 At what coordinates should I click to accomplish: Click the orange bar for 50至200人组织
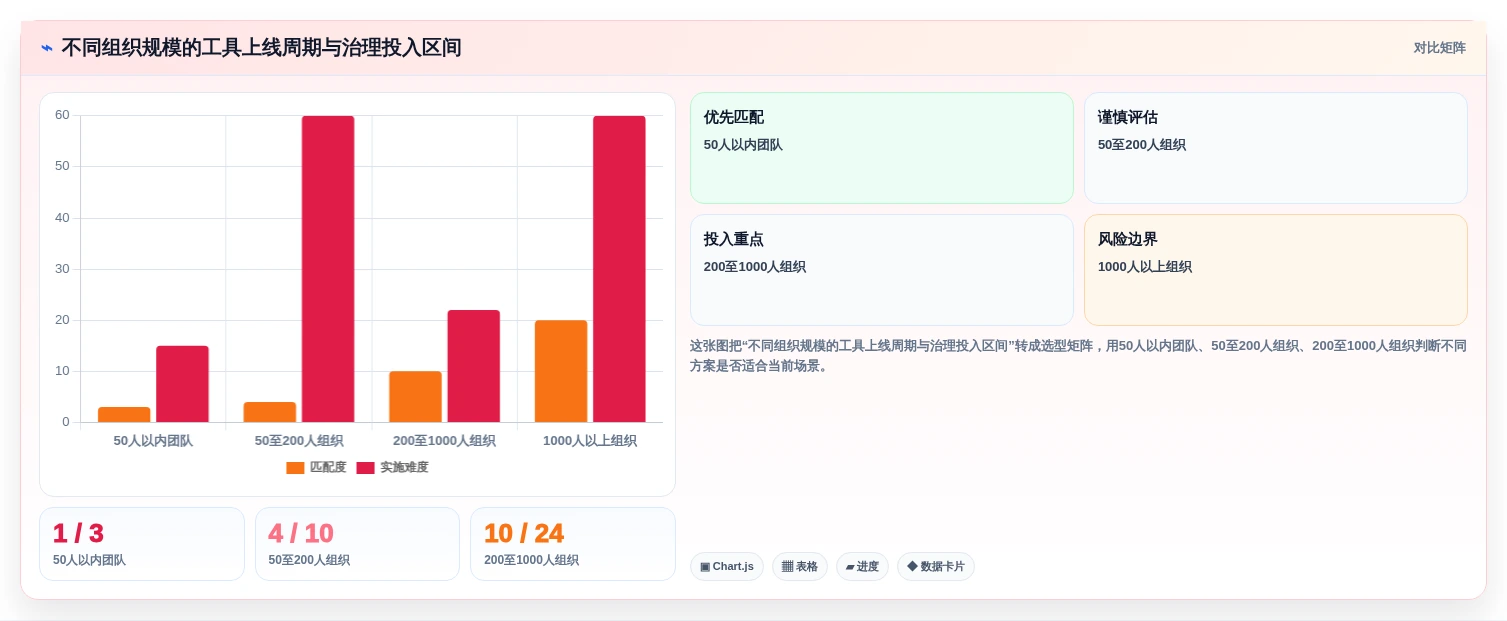(270, 412)
